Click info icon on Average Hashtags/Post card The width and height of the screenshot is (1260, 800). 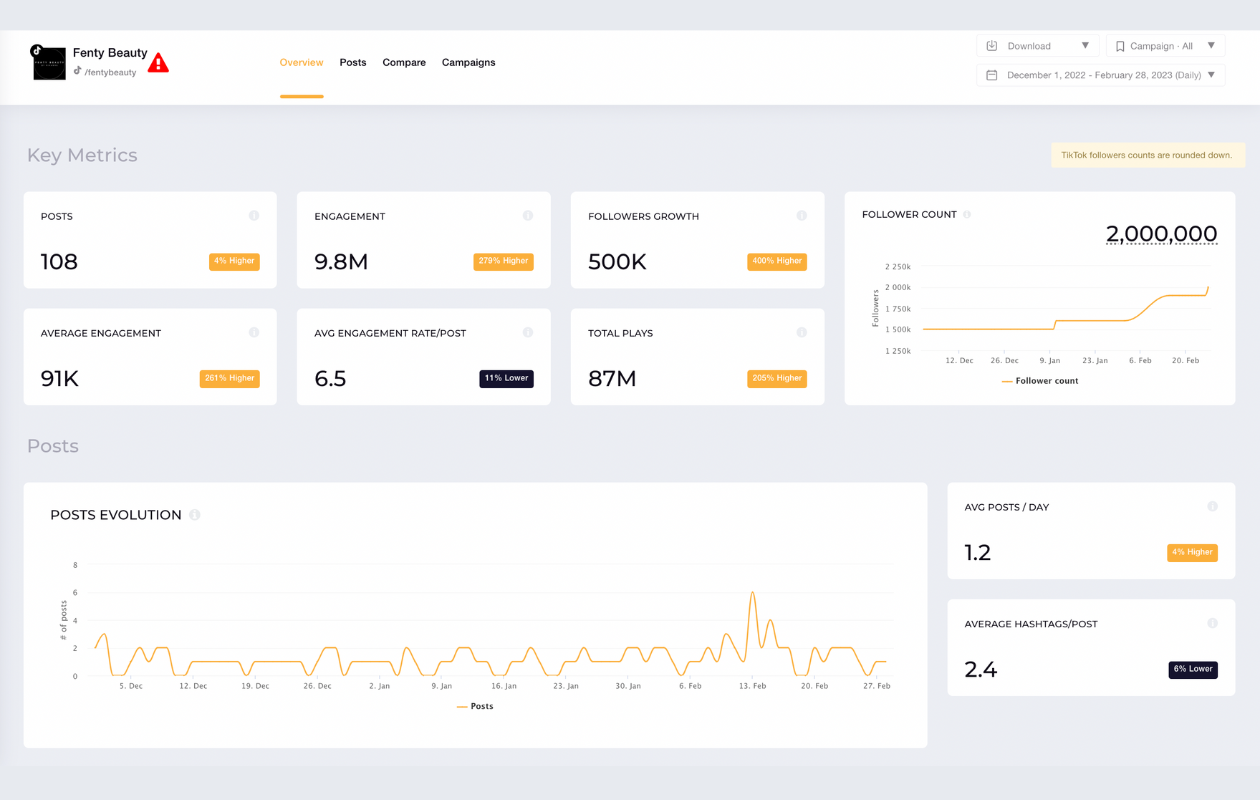[x=1213, y=623]
